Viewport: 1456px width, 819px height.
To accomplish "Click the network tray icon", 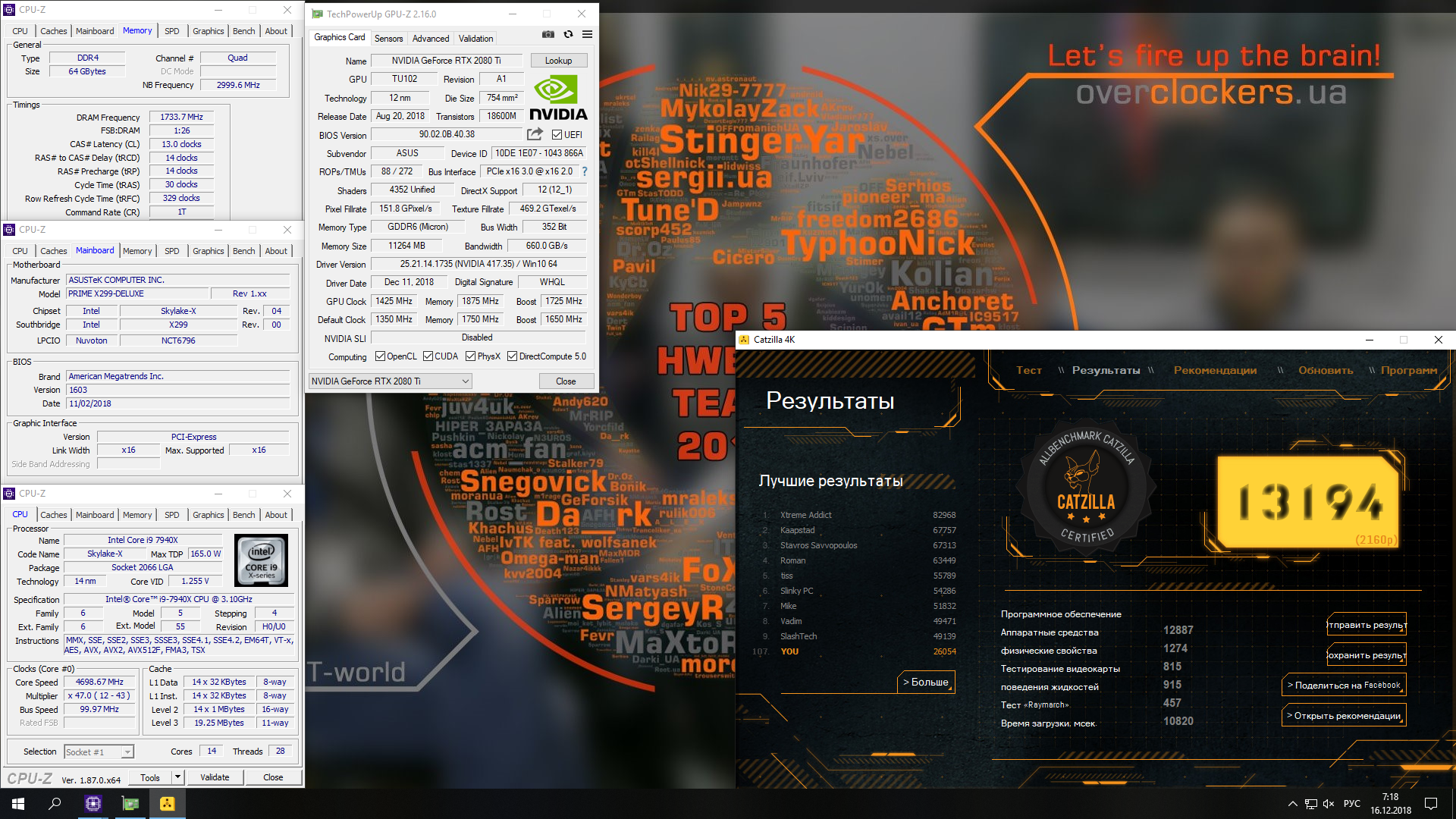I will coord(1310,804).
